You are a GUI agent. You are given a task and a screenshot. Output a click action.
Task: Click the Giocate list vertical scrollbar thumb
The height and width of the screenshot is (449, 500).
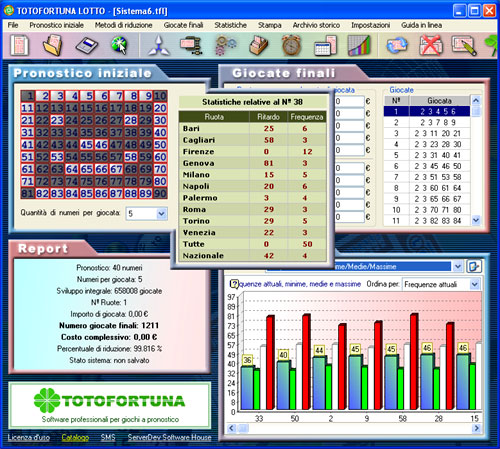click(476, 111)
